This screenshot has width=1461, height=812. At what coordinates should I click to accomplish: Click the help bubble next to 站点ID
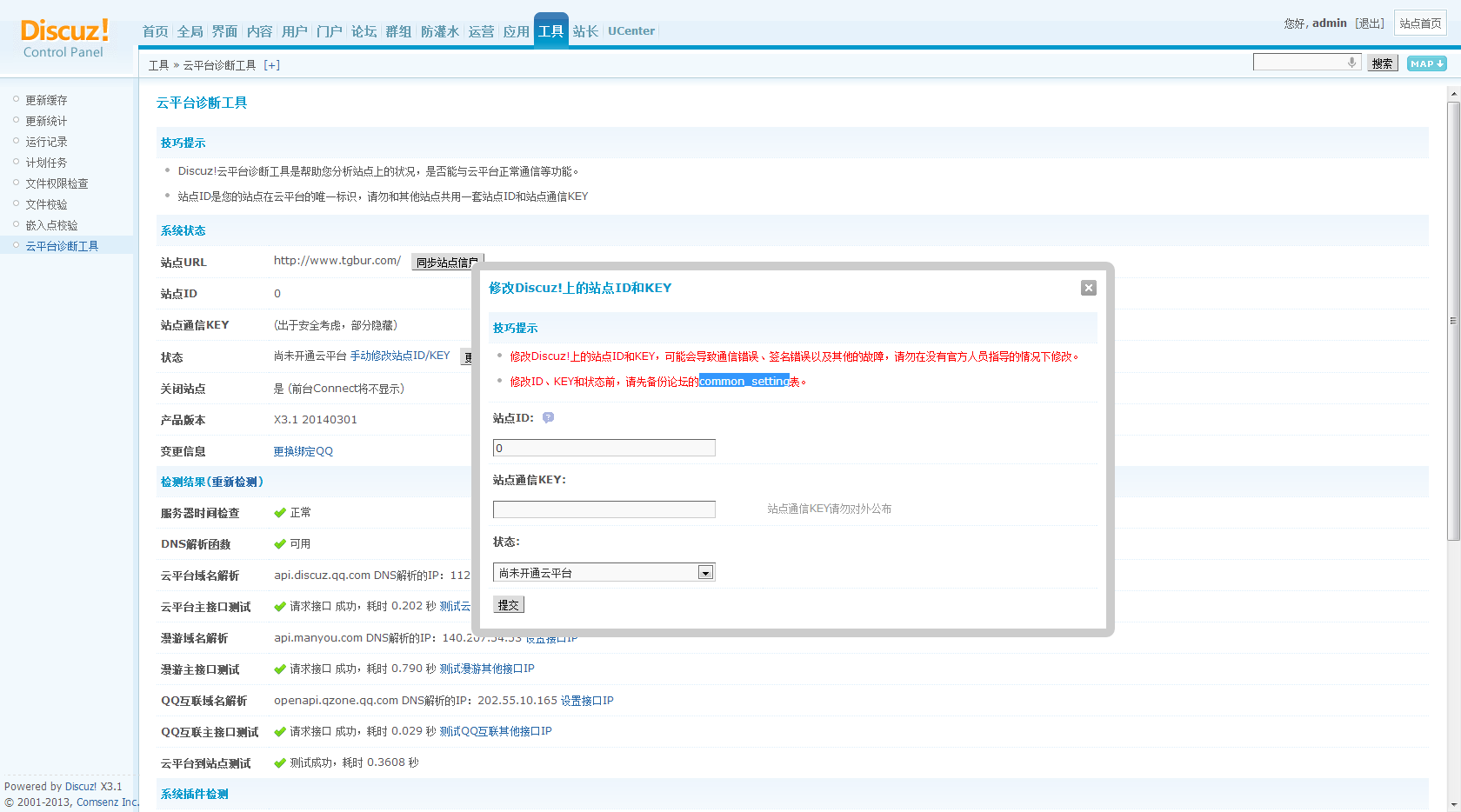(548, 417)
